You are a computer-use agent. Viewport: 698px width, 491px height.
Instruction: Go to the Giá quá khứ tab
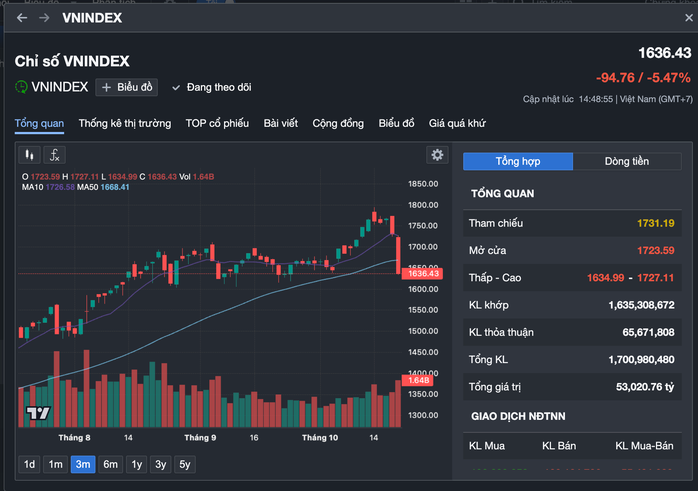(x=457, y=124)
